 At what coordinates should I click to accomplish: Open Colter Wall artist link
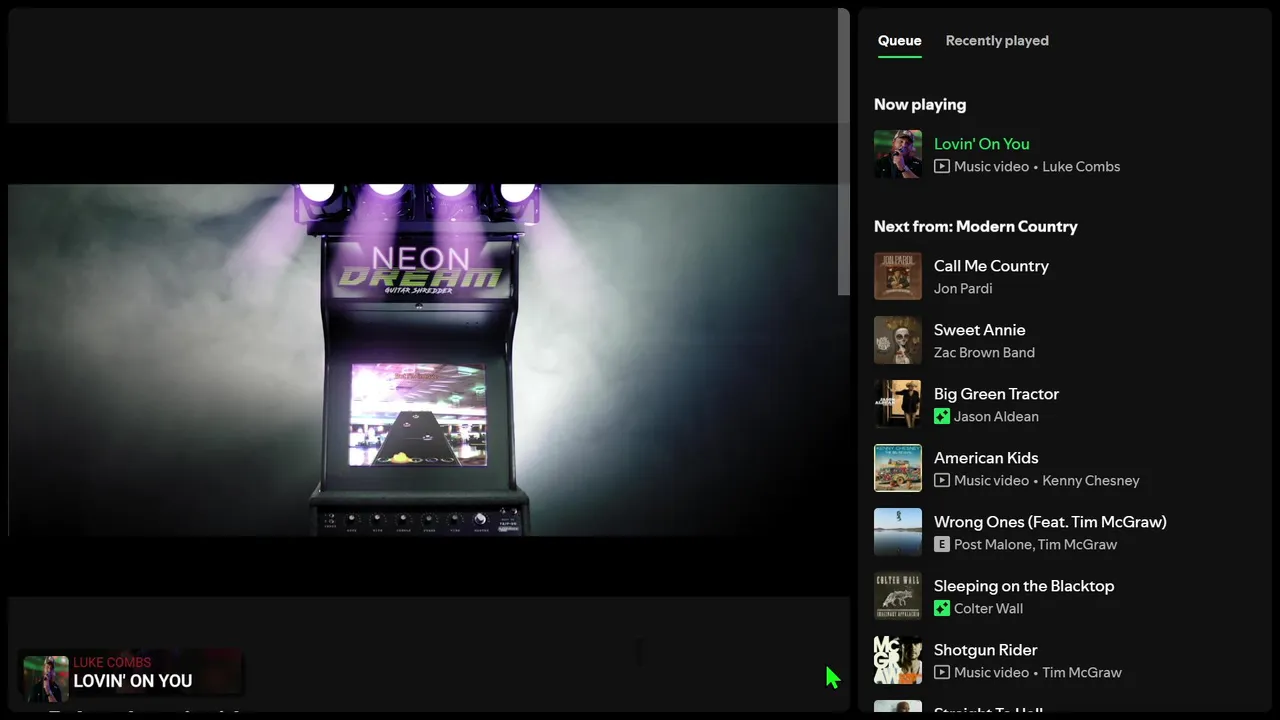(988, 609)
